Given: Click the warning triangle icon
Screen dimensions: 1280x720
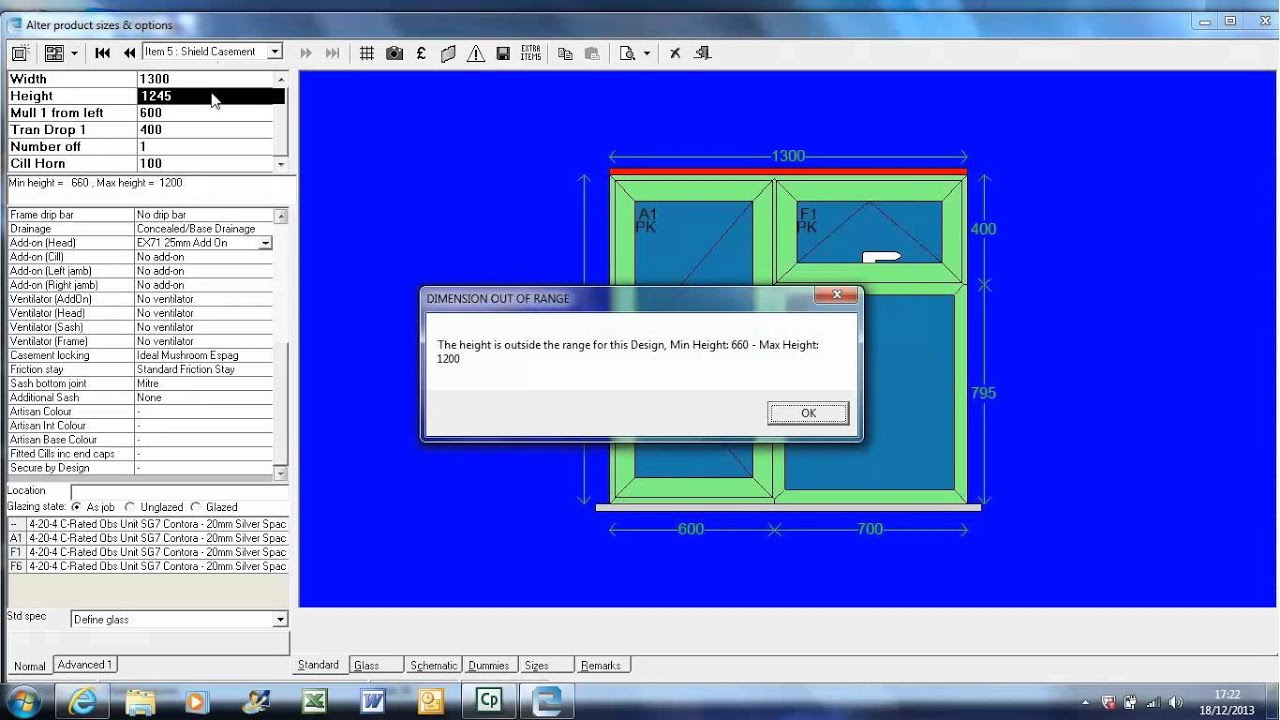Looking at the screenshot, I should pos(476,53).
